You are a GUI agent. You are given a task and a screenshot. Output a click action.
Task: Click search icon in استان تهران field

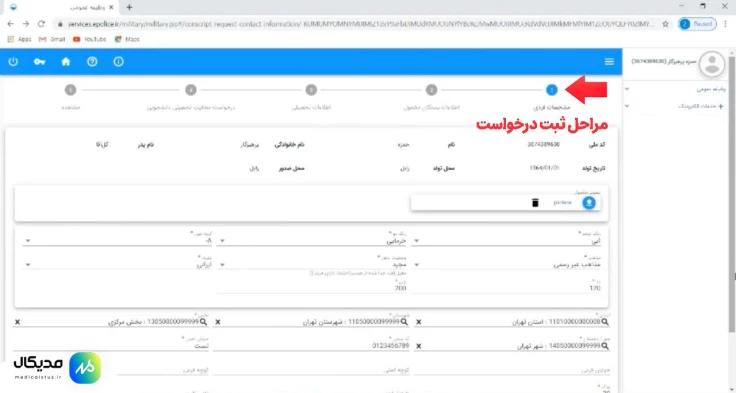point(605,322)
